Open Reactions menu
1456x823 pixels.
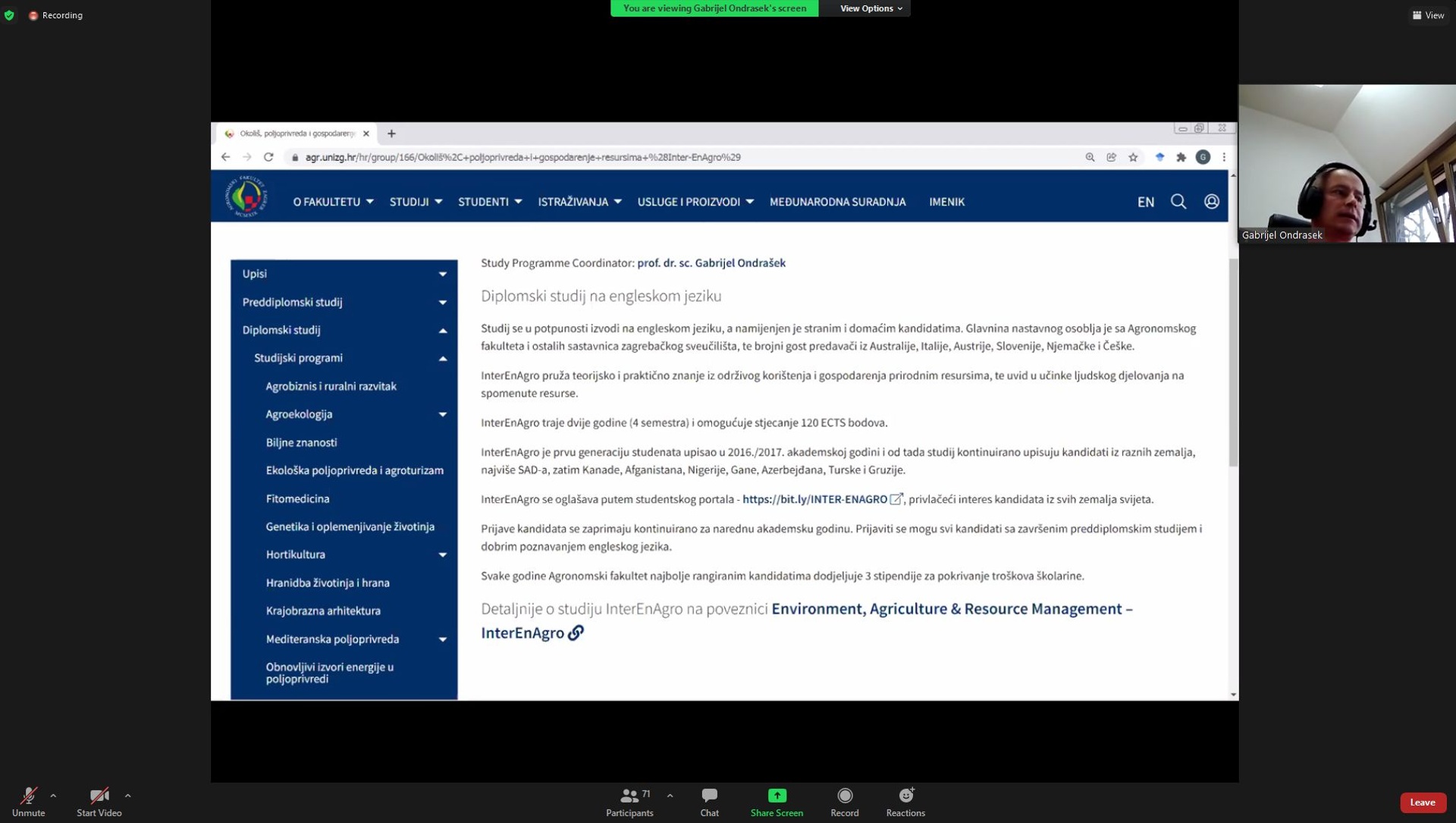coord(905,801)
